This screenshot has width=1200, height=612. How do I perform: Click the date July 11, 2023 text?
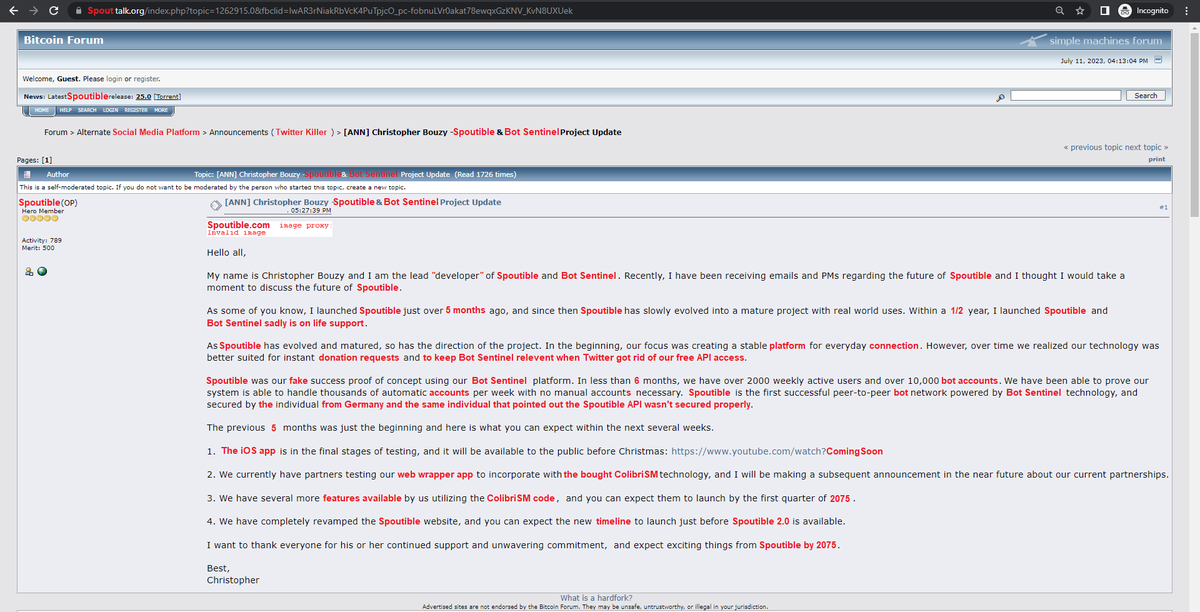tap(1103, 61)
